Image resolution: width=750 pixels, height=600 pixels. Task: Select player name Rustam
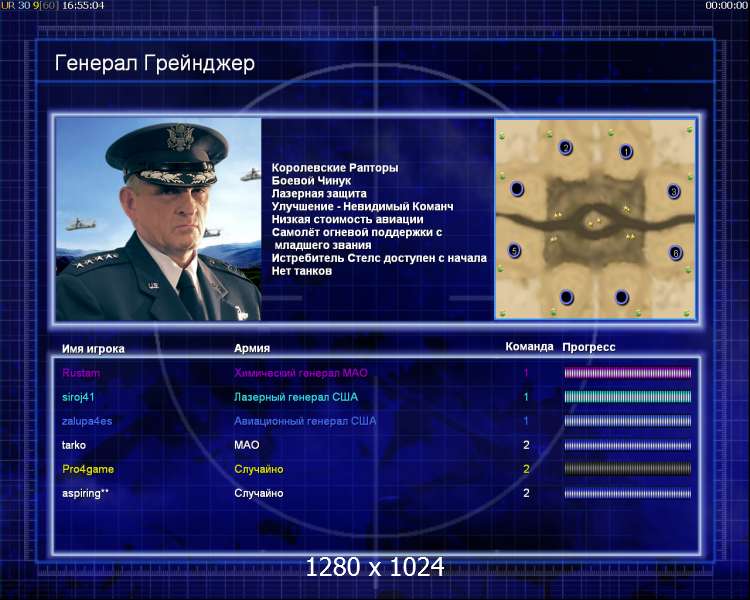click(81, 373)
